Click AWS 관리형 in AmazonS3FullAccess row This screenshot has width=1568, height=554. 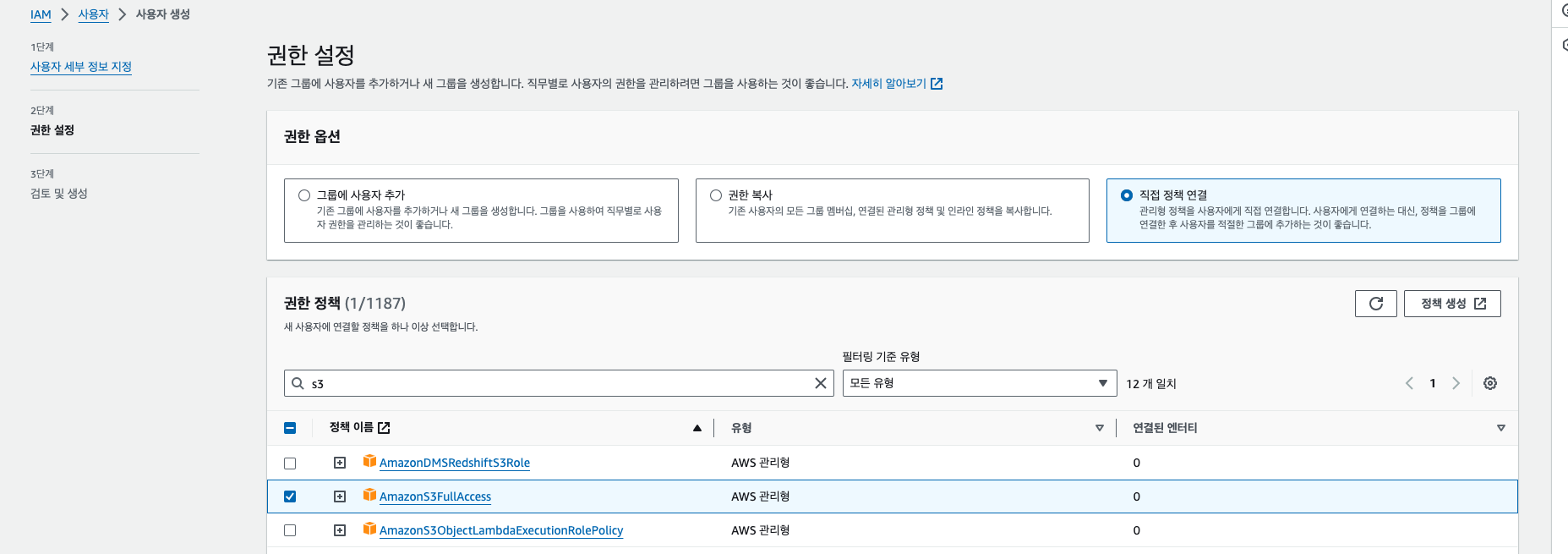click(x=761, y=496)
